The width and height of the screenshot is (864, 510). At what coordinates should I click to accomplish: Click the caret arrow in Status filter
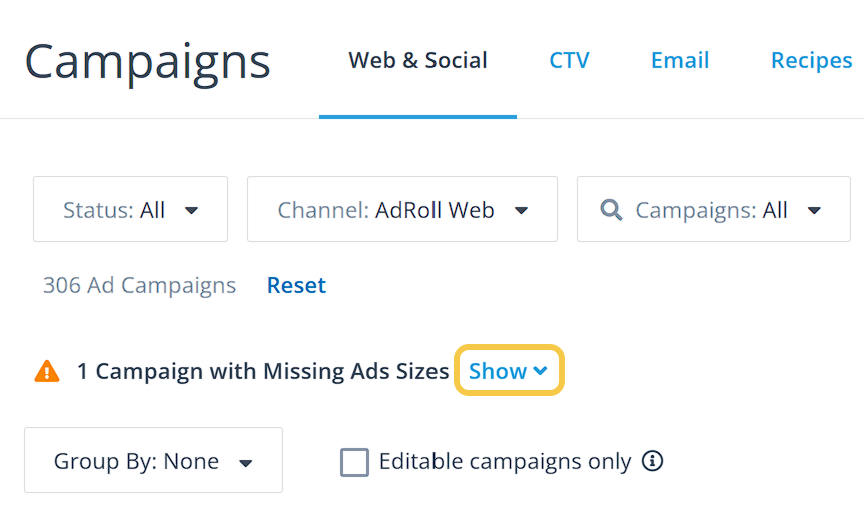[192, 211]
